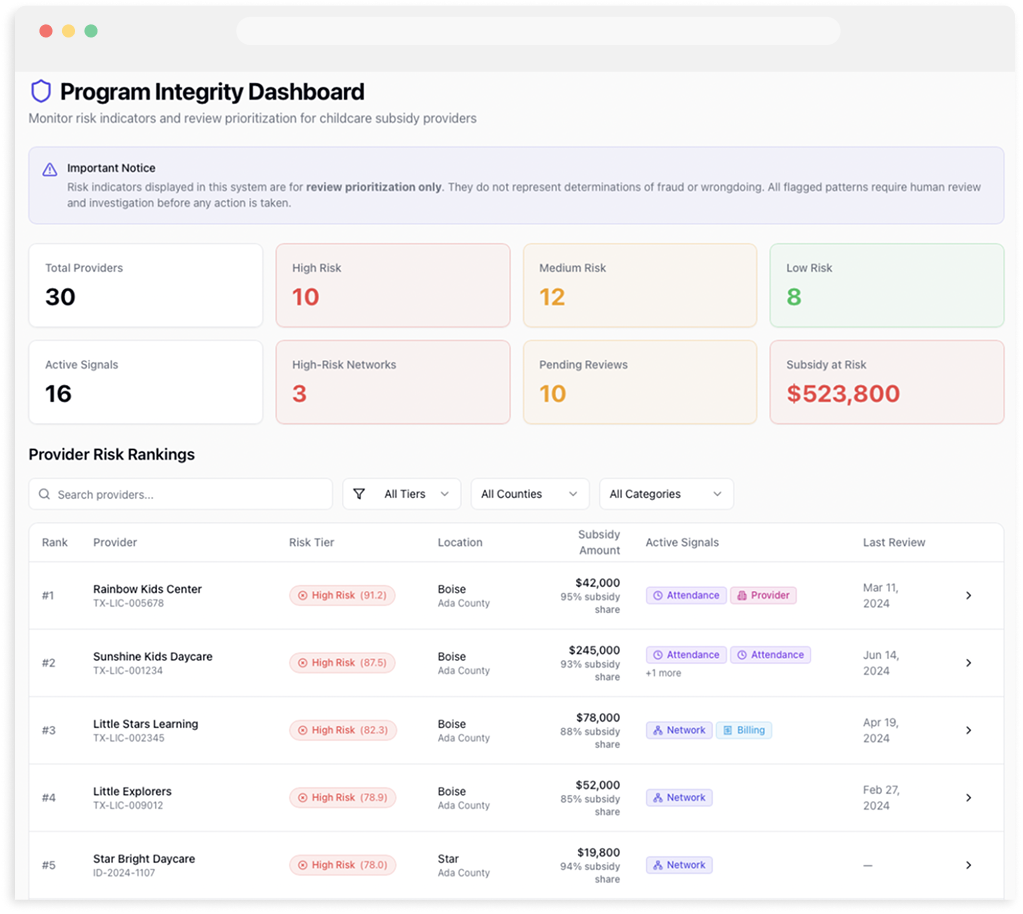Open the All Counties dropdown

point(530,493)
